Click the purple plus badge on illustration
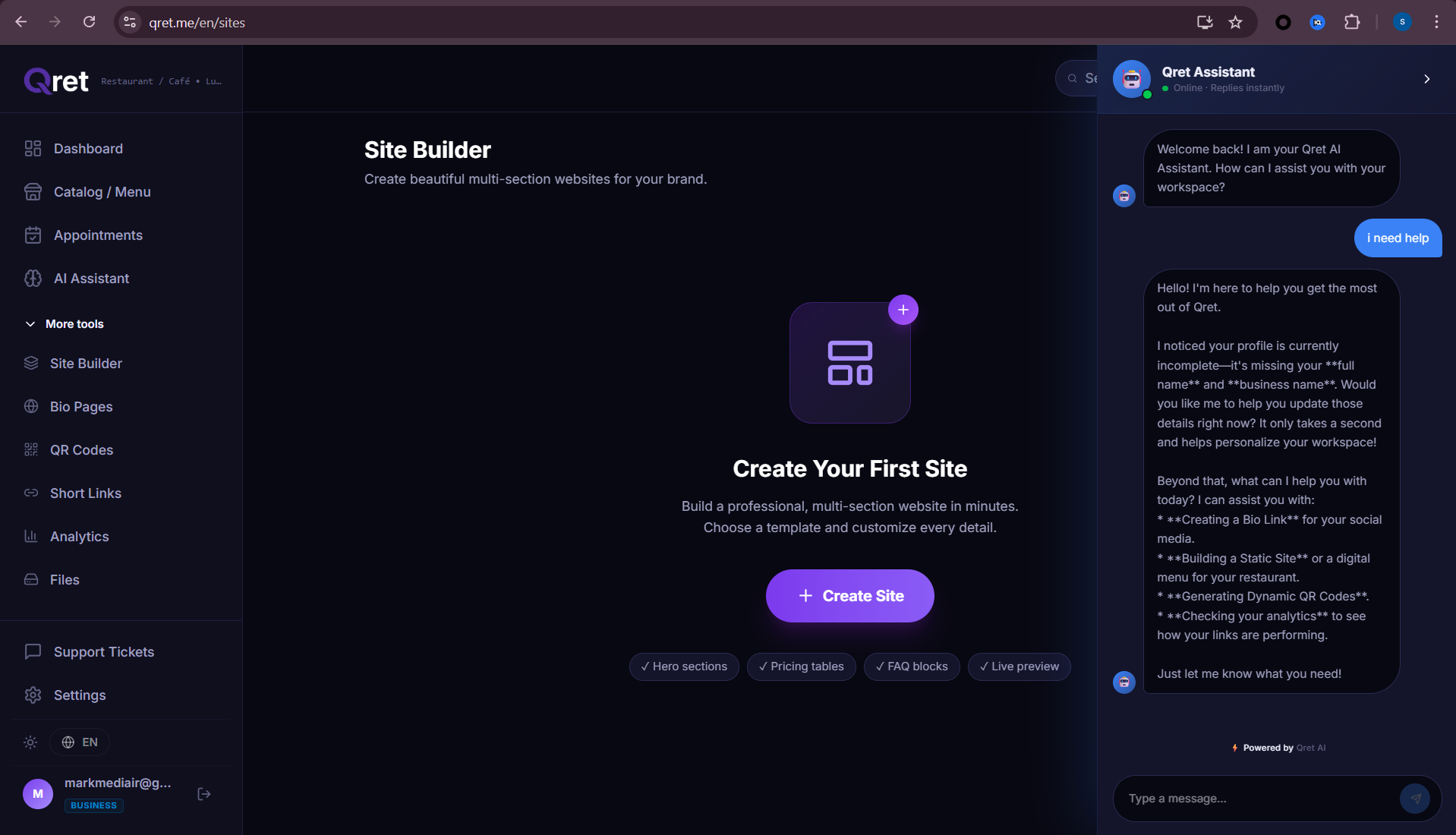The image size is (1456, 835). (x=903, y=310)
